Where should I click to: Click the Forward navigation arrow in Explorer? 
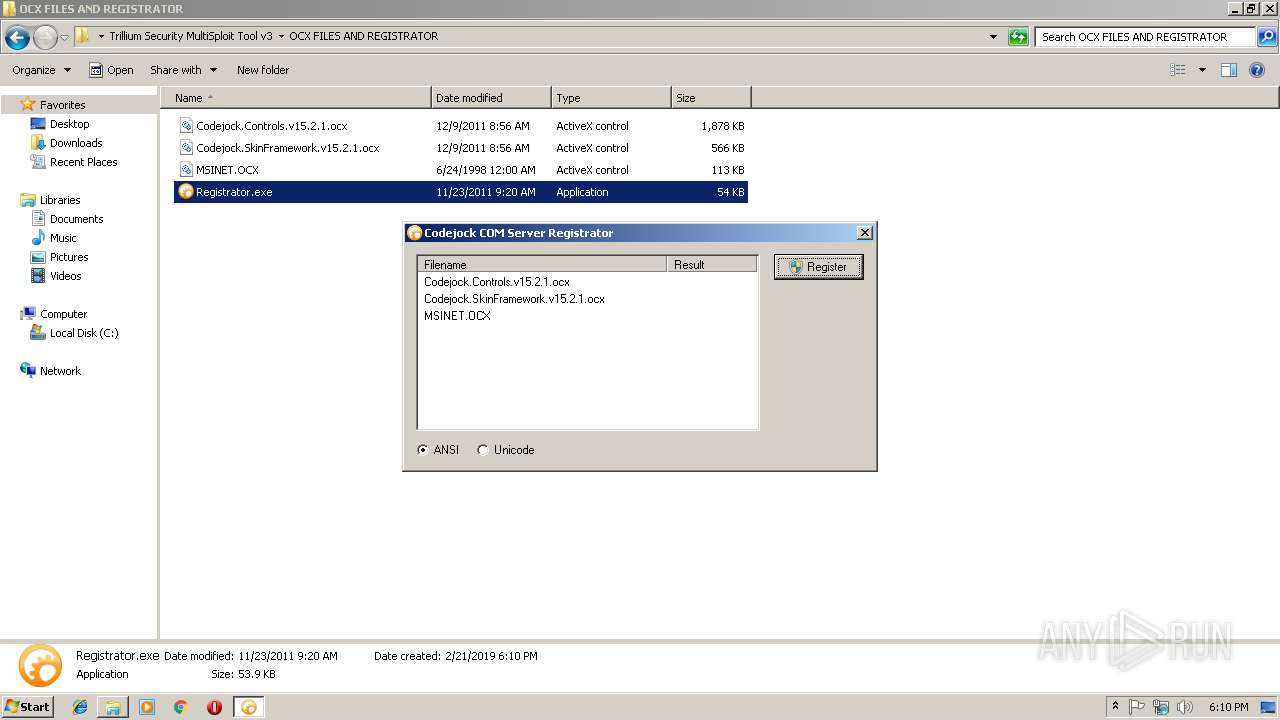pos(45,38)
